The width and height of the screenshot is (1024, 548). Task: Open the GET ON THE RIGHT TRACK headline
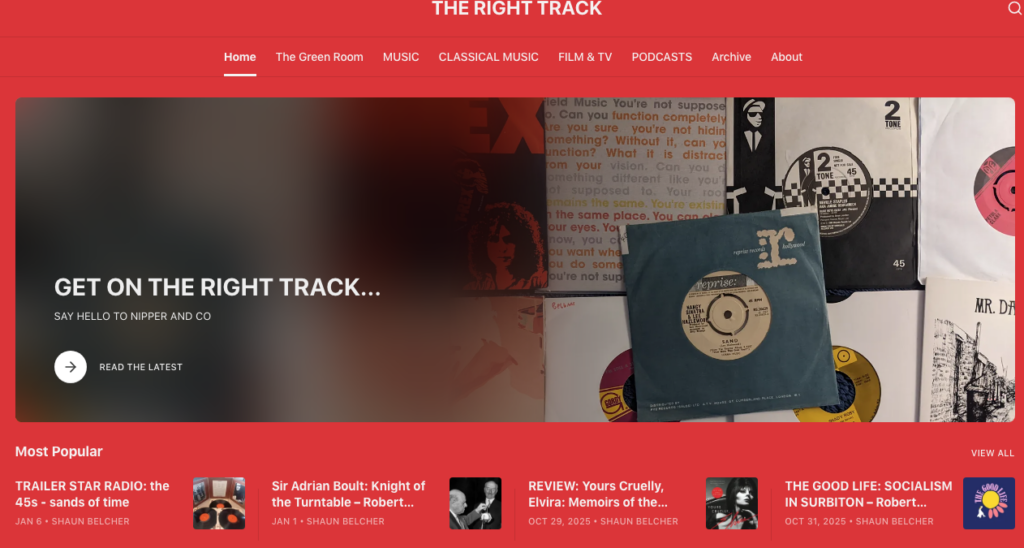(217, 287)
